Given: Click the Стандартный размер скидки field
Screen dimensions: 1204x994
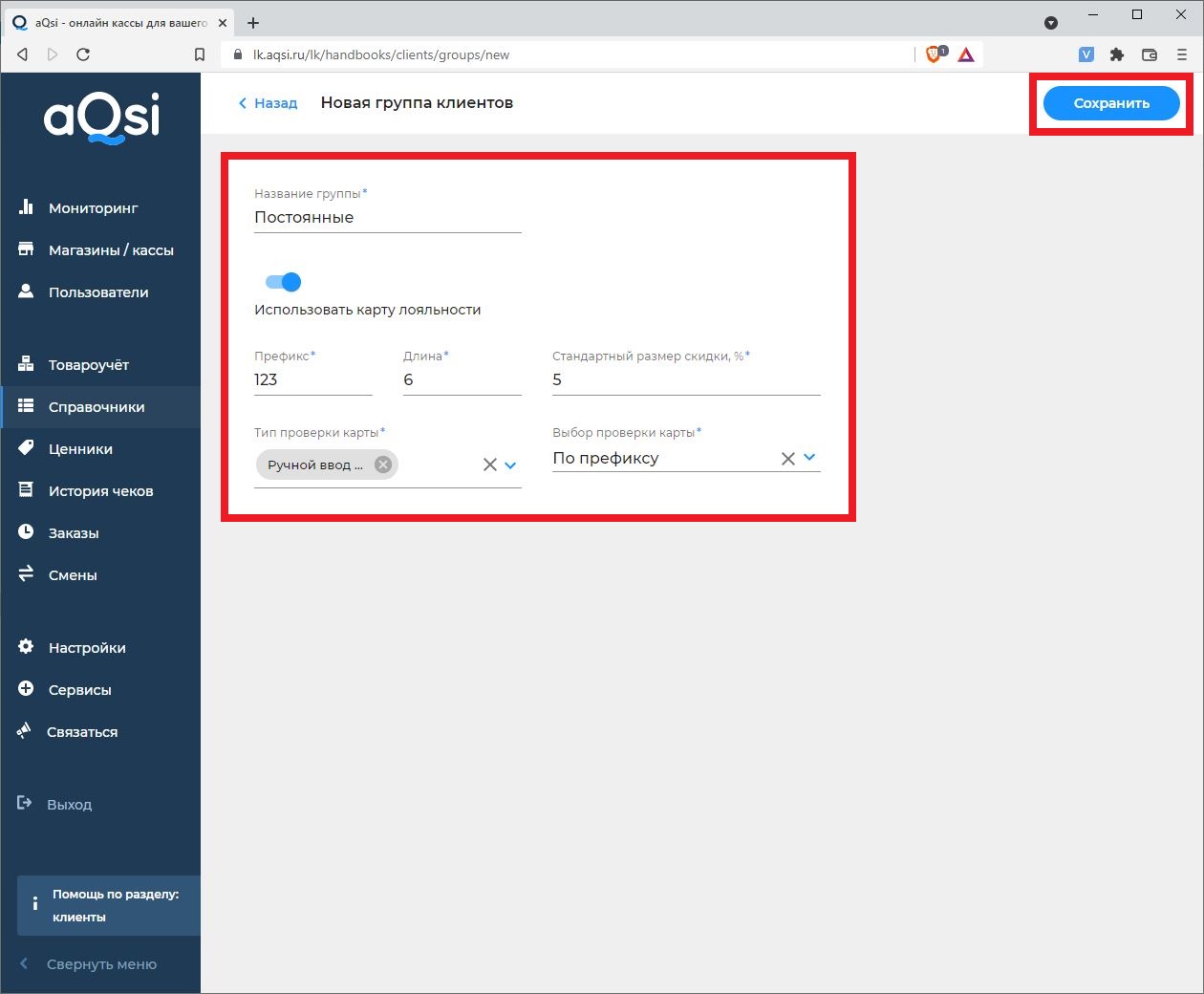Looking at the screenshot, I should coord(685,380).
